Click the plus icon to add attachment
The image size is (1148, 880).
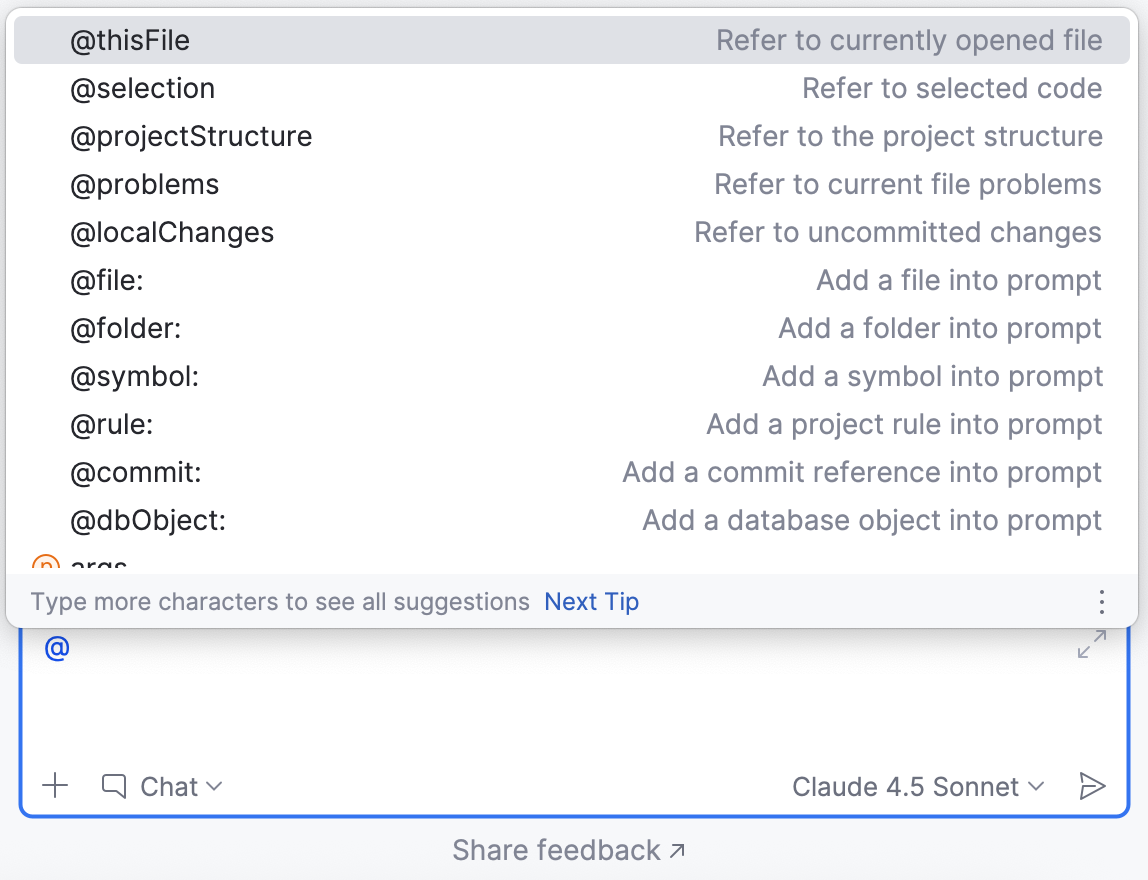coord(55,786)
